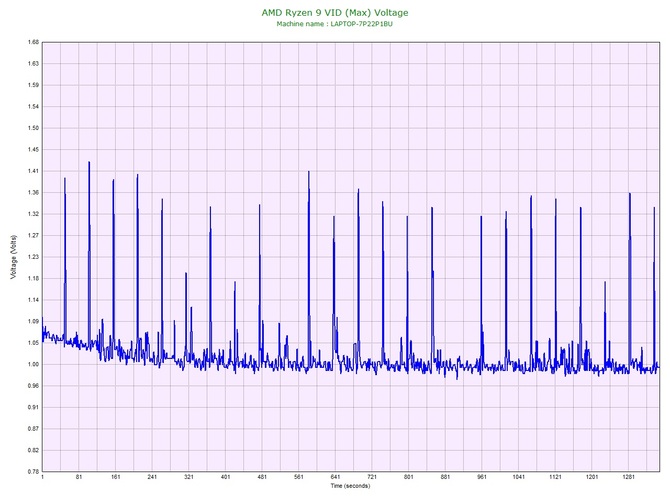Image resolution: width=670 pixels, height=503 pixels.
Task: Click the time axis value 1041
Action: [x=518, y=477]
